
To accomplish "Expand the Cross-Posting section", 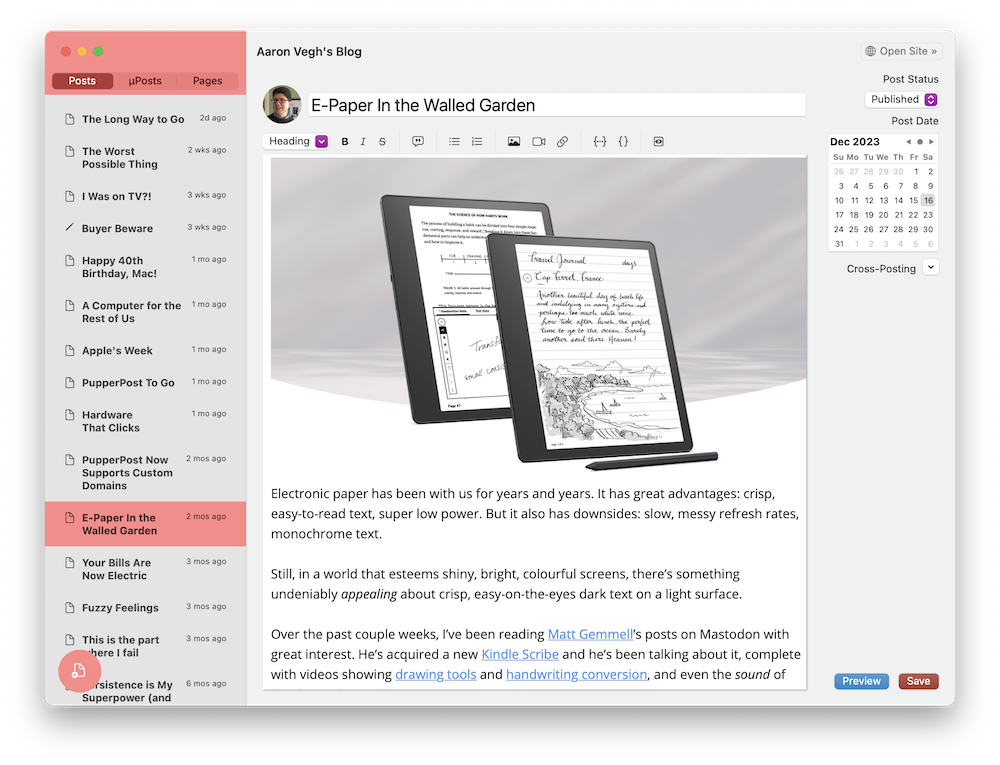I will click(x=930, y=268).
